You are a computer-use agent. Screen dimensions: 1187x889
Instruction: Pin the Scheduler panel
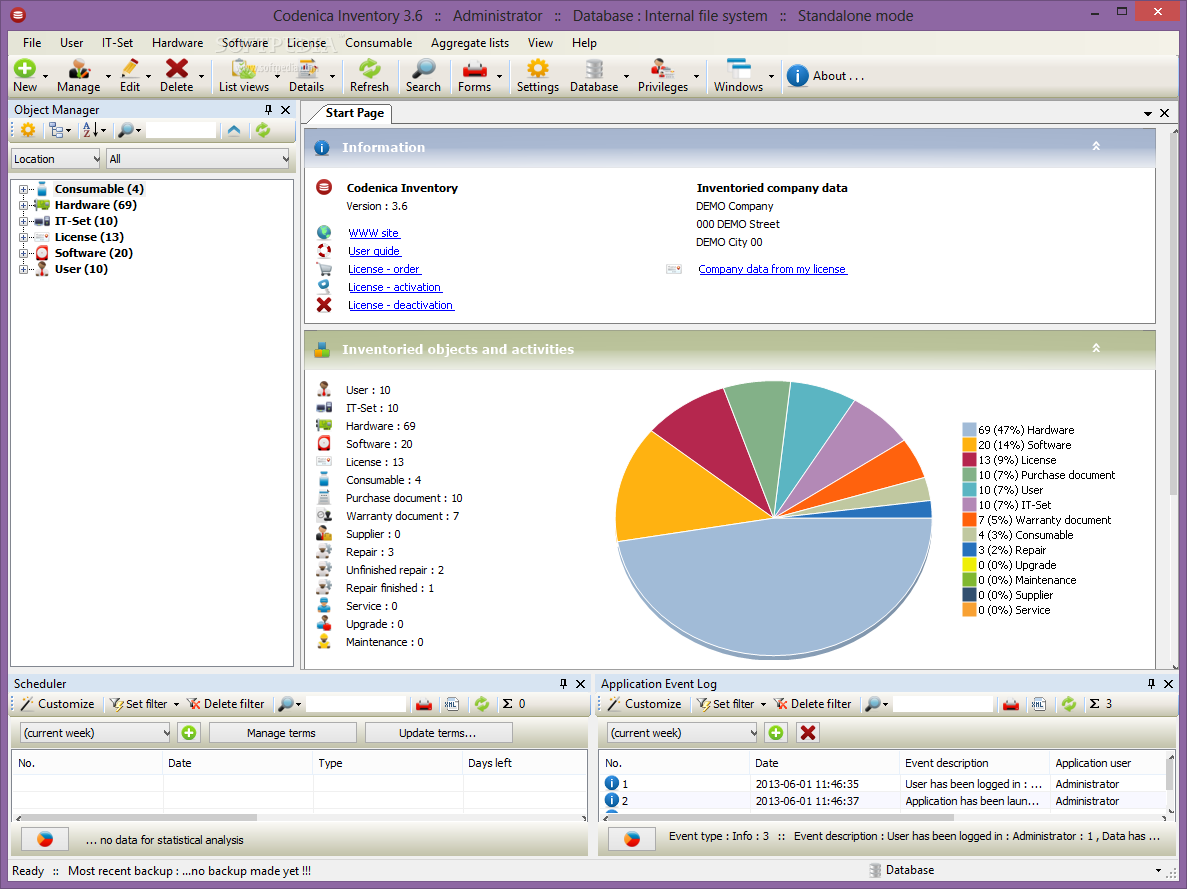(563, 684)
